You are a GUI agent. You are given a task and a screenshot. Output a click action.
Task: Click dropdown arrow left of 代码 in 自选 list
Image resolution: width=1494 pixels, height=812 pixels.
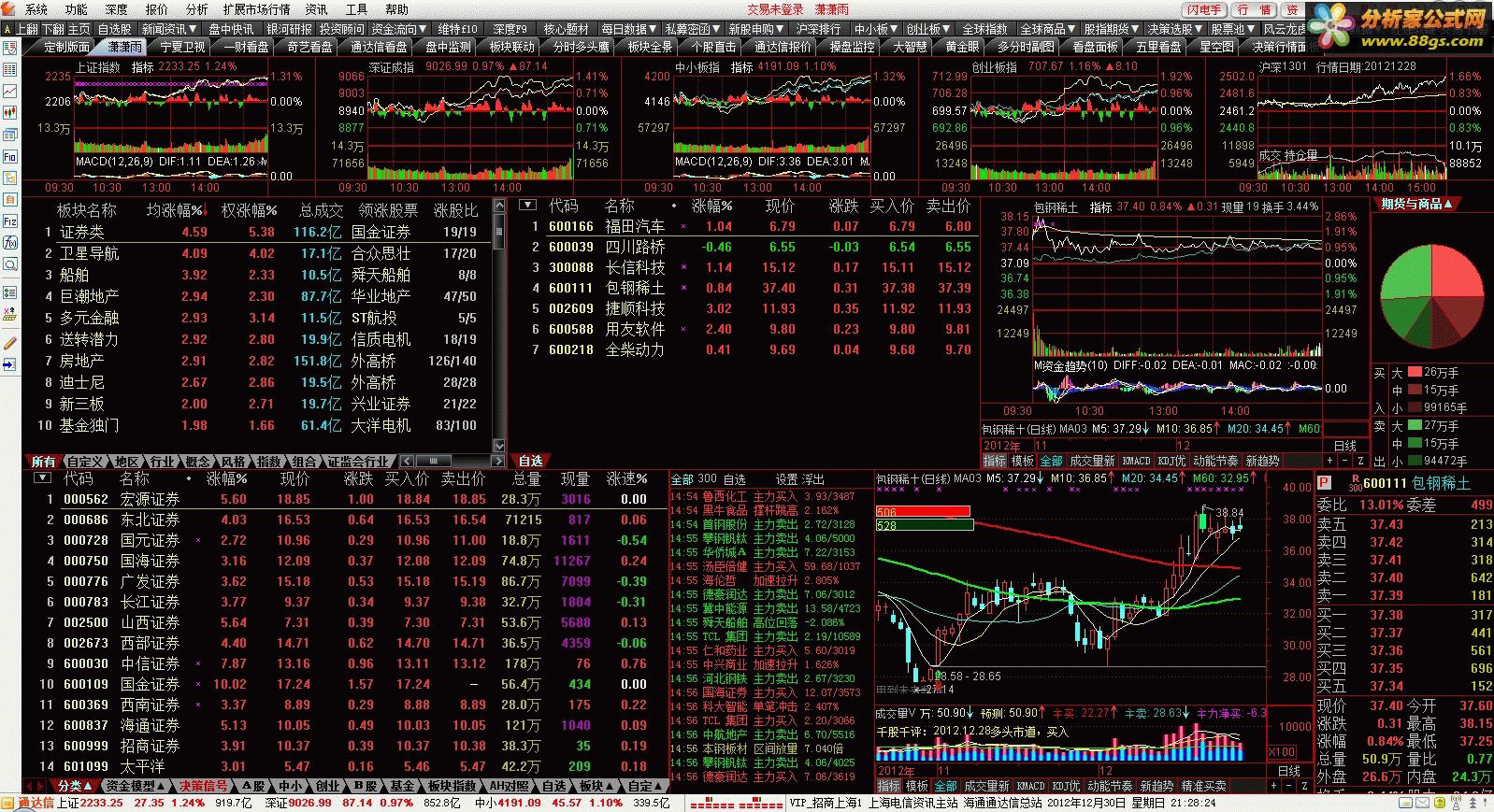click(x=527, y=205)
